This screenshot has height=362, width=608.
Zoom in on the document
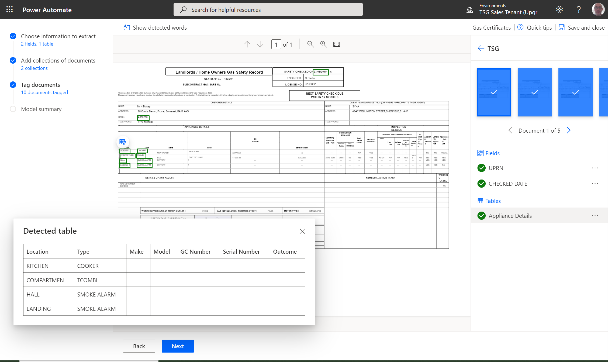tap(323, 44)
